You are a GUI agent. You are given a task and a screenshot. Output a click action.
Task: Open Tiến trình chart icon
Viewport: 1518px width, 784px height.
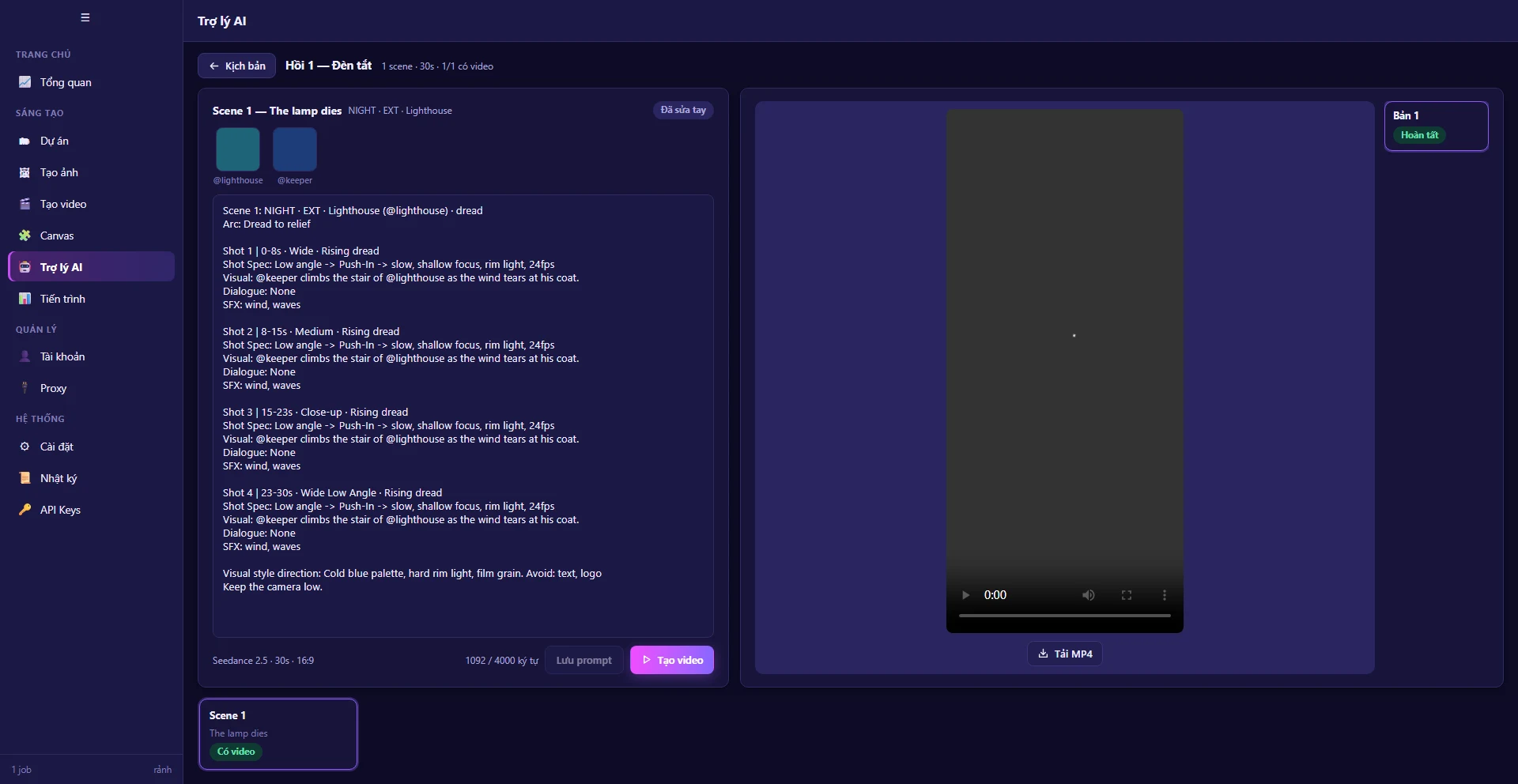(25, 299)
